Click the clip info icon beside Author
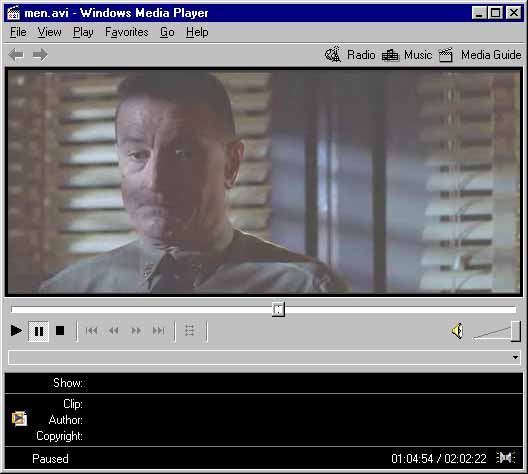This screenshot has width=528, height=474. (19, 419)
